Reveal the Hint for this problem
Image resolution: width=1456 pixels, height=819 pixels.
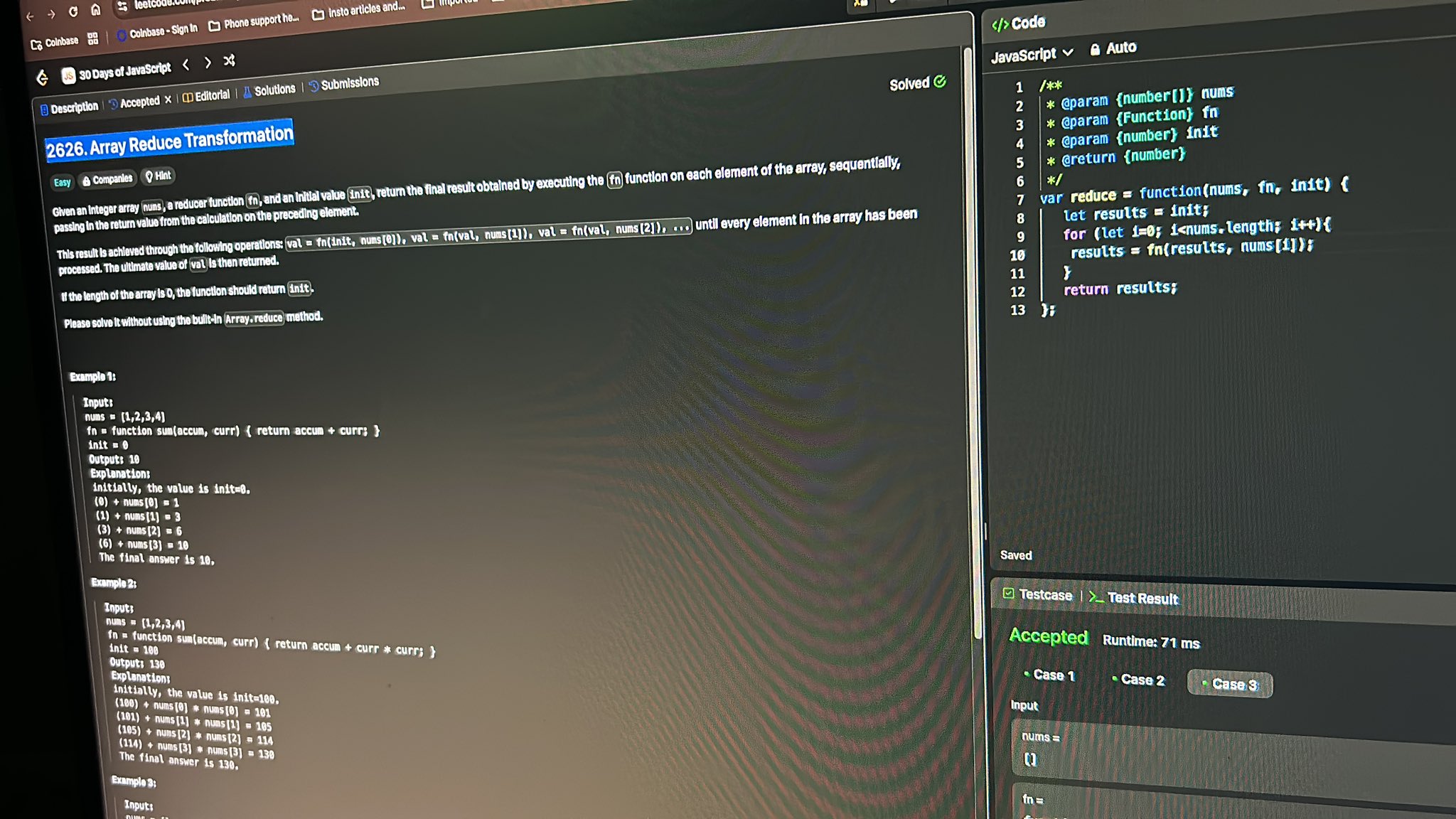tap(158, 176)
